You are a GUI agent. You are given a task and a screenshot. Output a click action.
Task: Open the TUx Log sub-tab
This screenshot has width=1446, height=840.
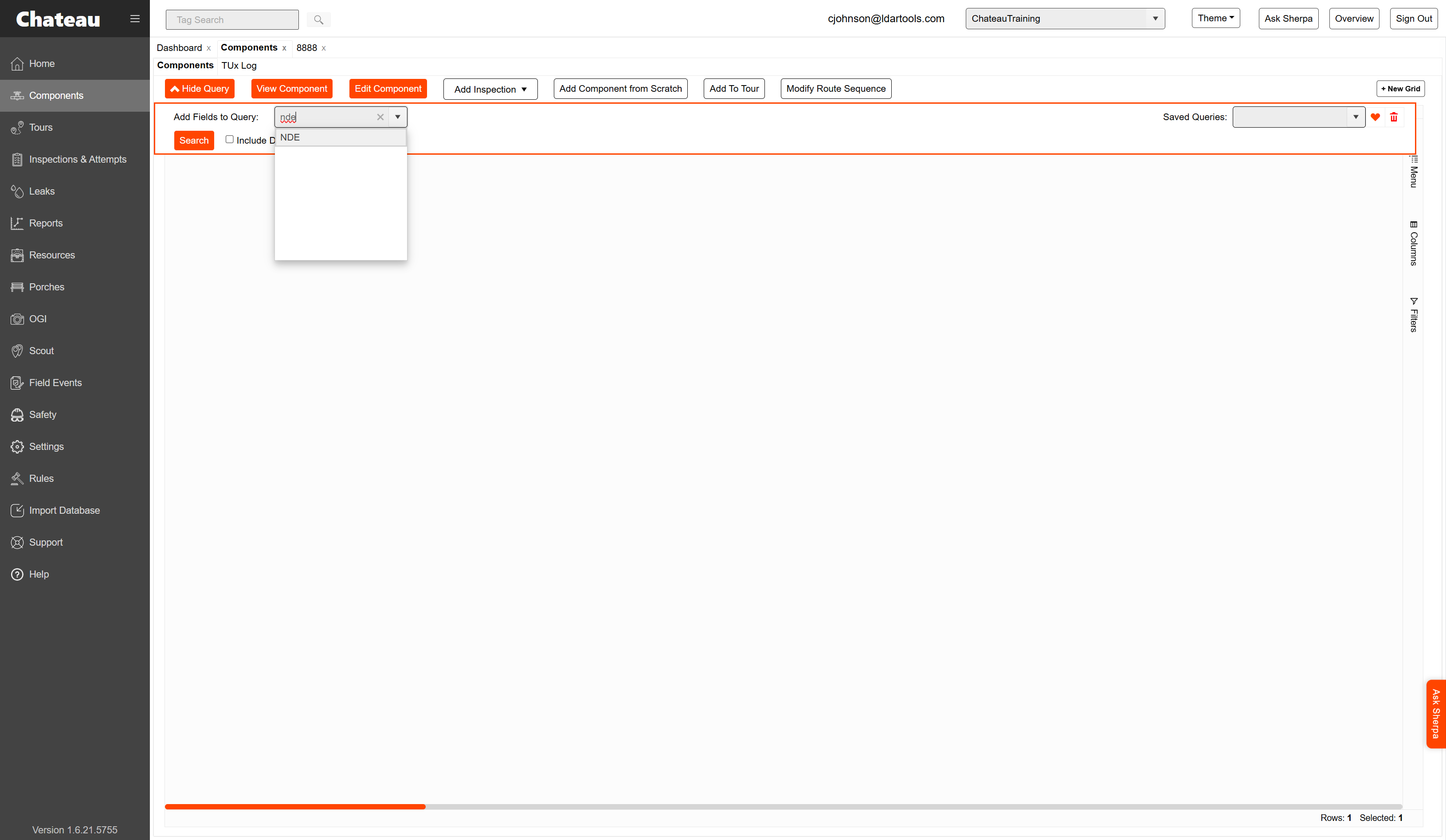[239, 66]
